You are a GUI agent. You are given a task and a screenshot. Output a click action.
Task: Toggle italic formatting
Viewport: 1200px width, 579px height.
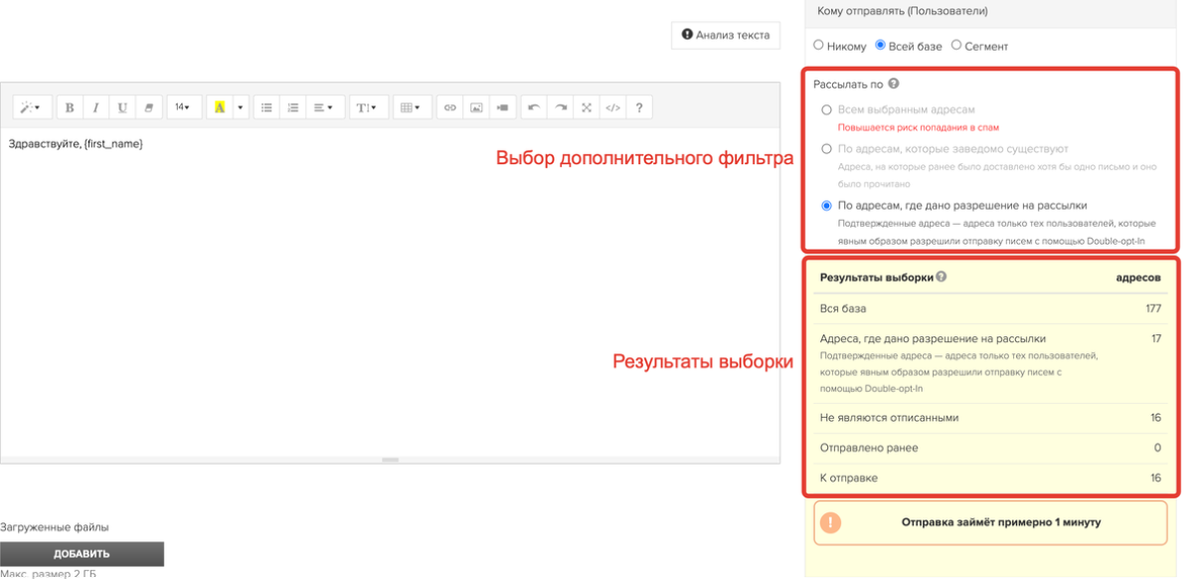coord(96,108)
